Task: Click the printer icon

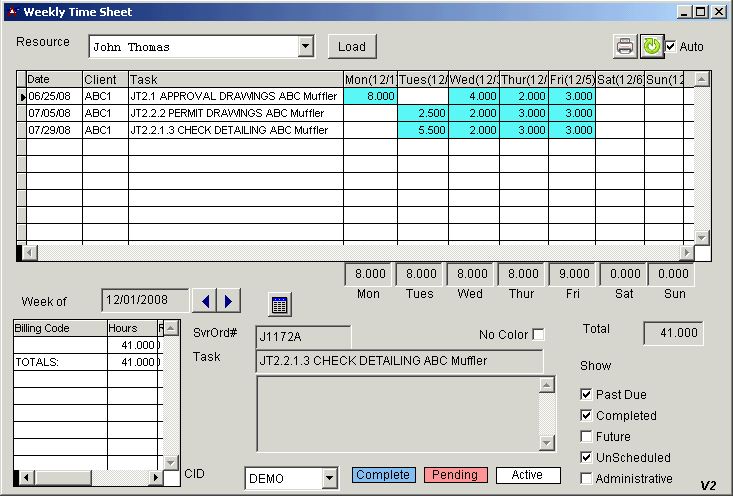Action: pyautogui.click(x=624, y=46)
